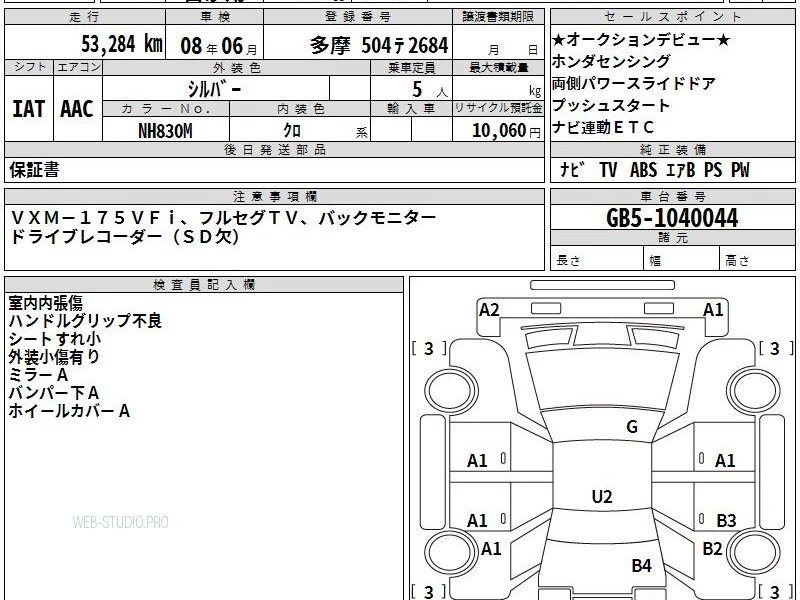Select note ハンドルグリップ不良

click(x=85, y=321)
